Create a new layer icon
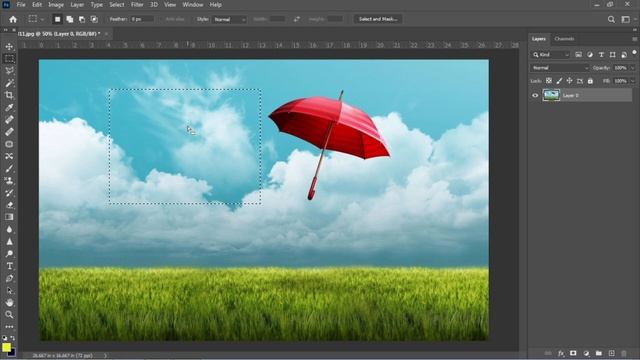Viewport: 640px width, 360px height. tap(611, 353)
